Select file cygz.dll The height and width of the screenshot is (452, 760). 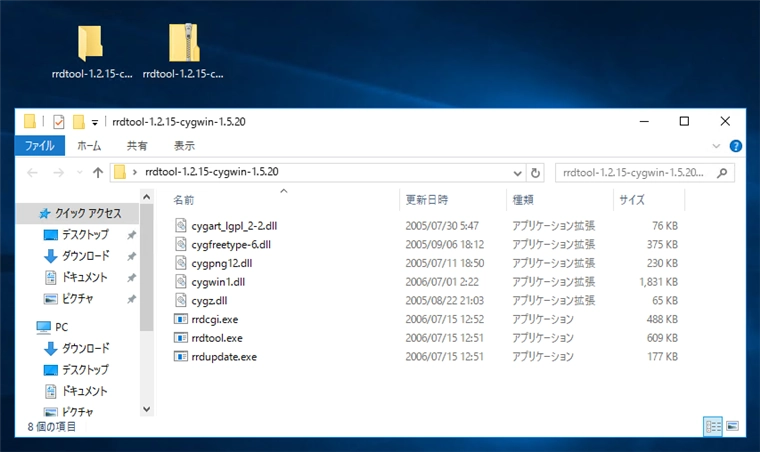(x=209, y=301)
